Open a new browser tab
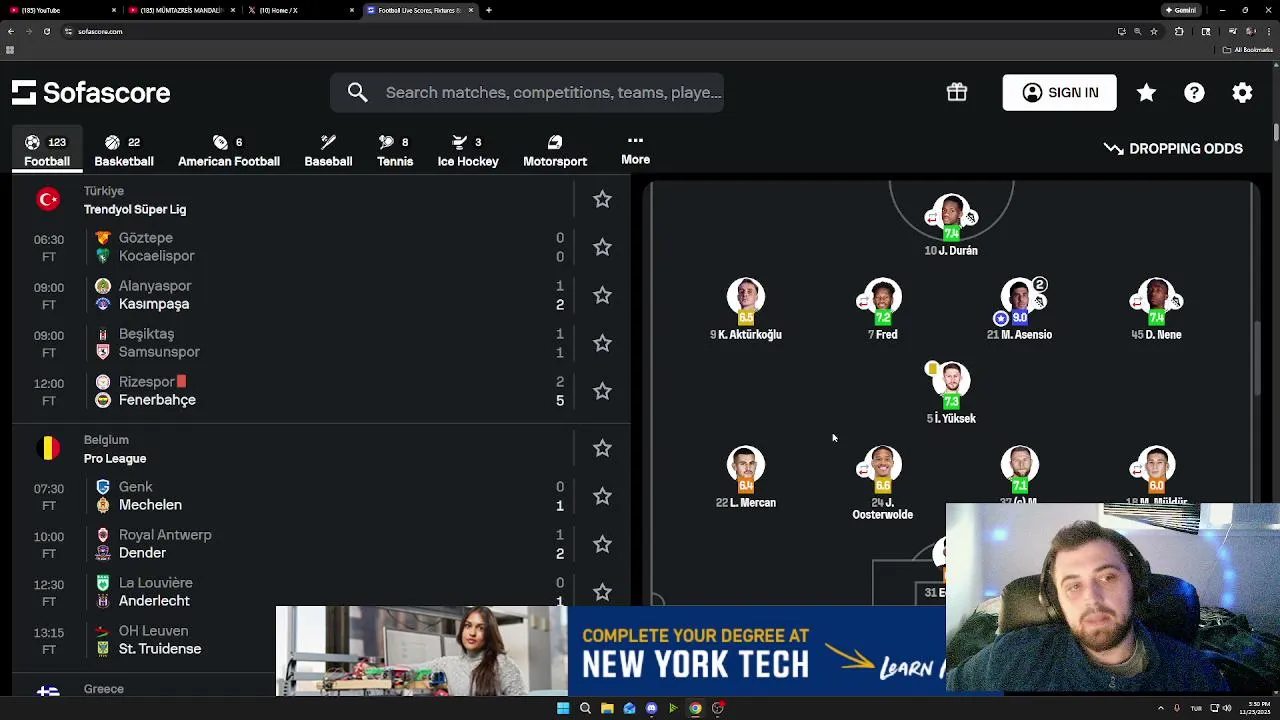 pos(489,10)
